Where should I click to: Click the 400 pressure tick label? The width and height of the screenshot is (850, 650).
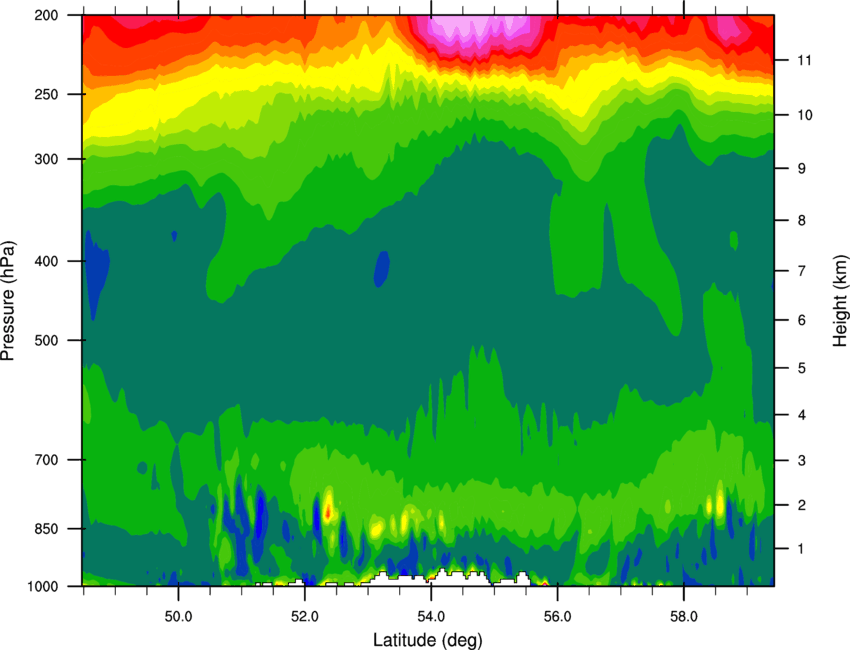(46, 261)
